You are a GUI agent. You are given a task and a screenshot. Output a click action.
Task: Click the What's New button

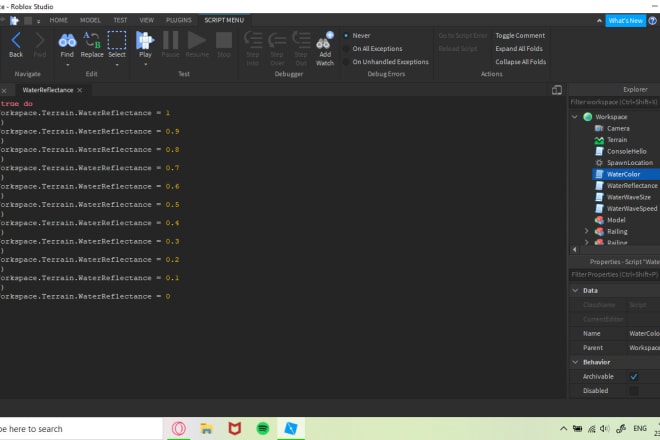pos(625,21)
